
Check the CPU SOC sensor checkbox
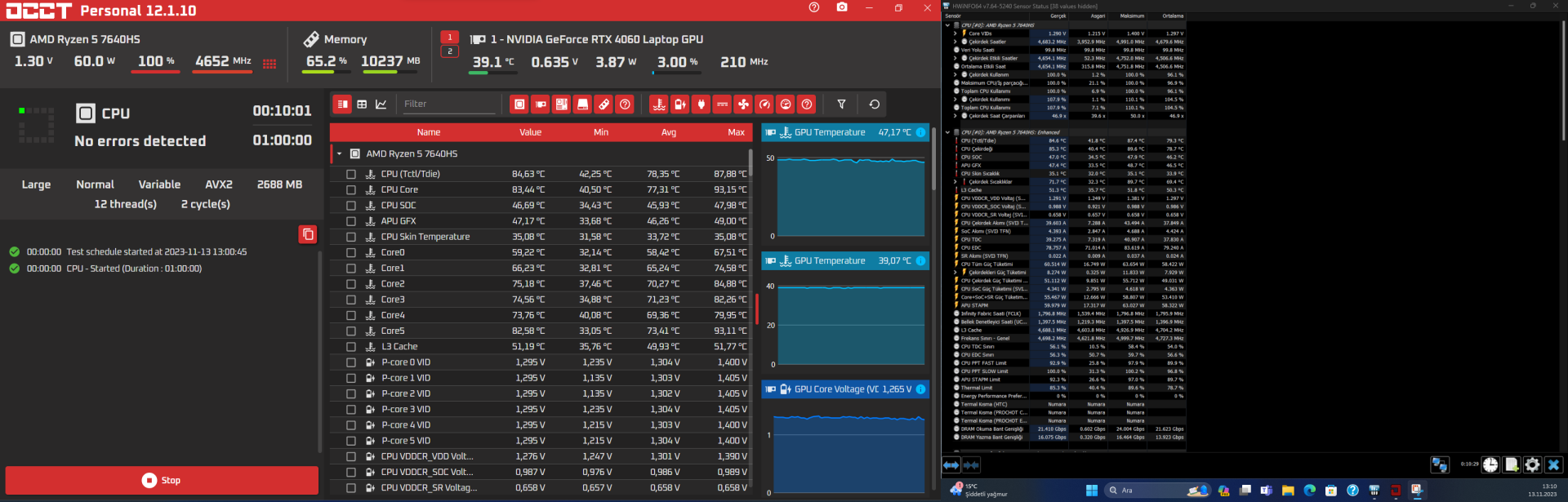pos(351,205)
